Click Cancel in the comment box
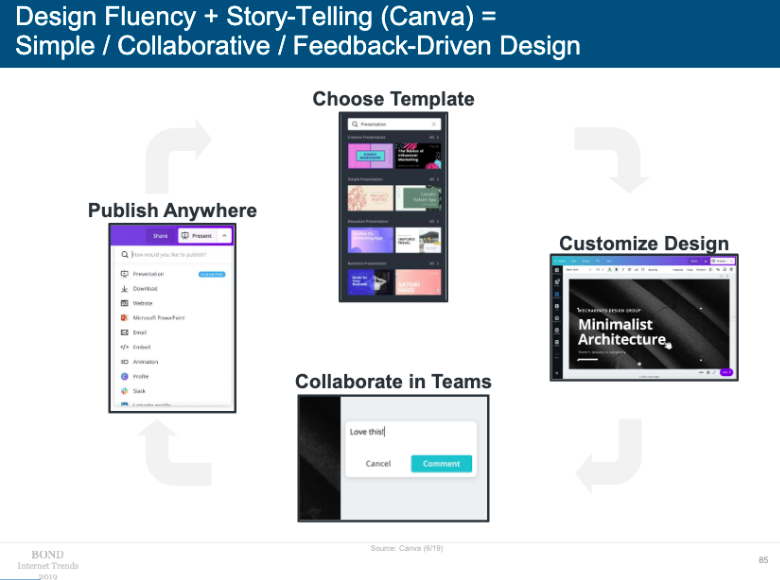Viewport: 780px width, 580px height. click(x=378, y=464)
